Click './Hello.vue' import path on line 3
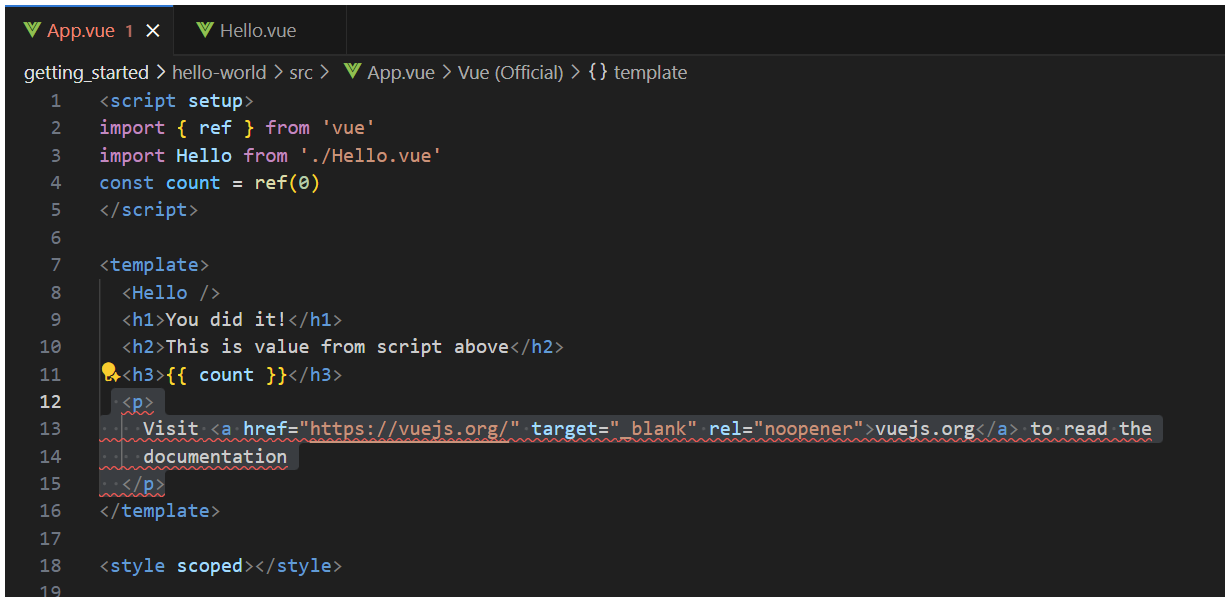The width and height of the screenshot is (1230, 602). click(x=370, y=156)
